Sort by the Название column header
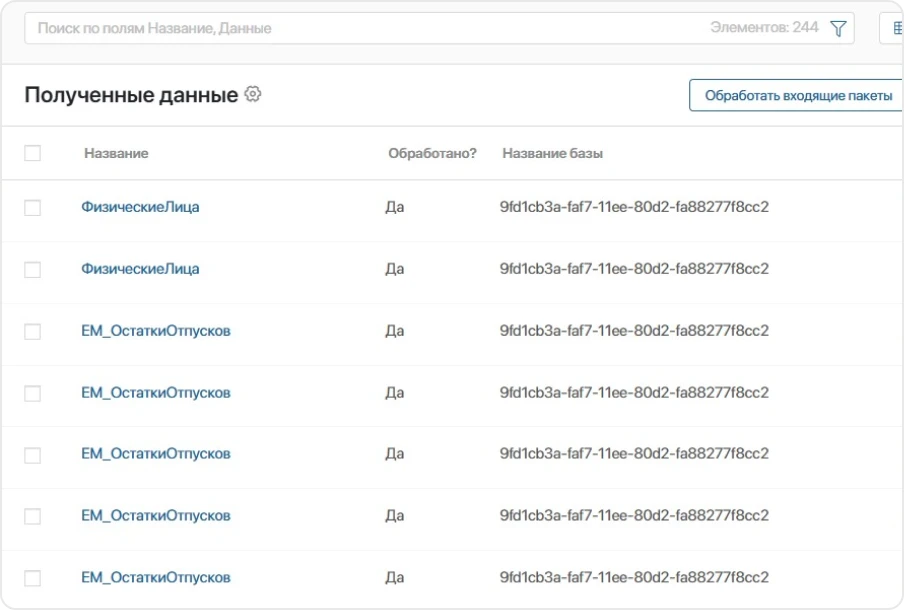 click(x=117, y=153)
